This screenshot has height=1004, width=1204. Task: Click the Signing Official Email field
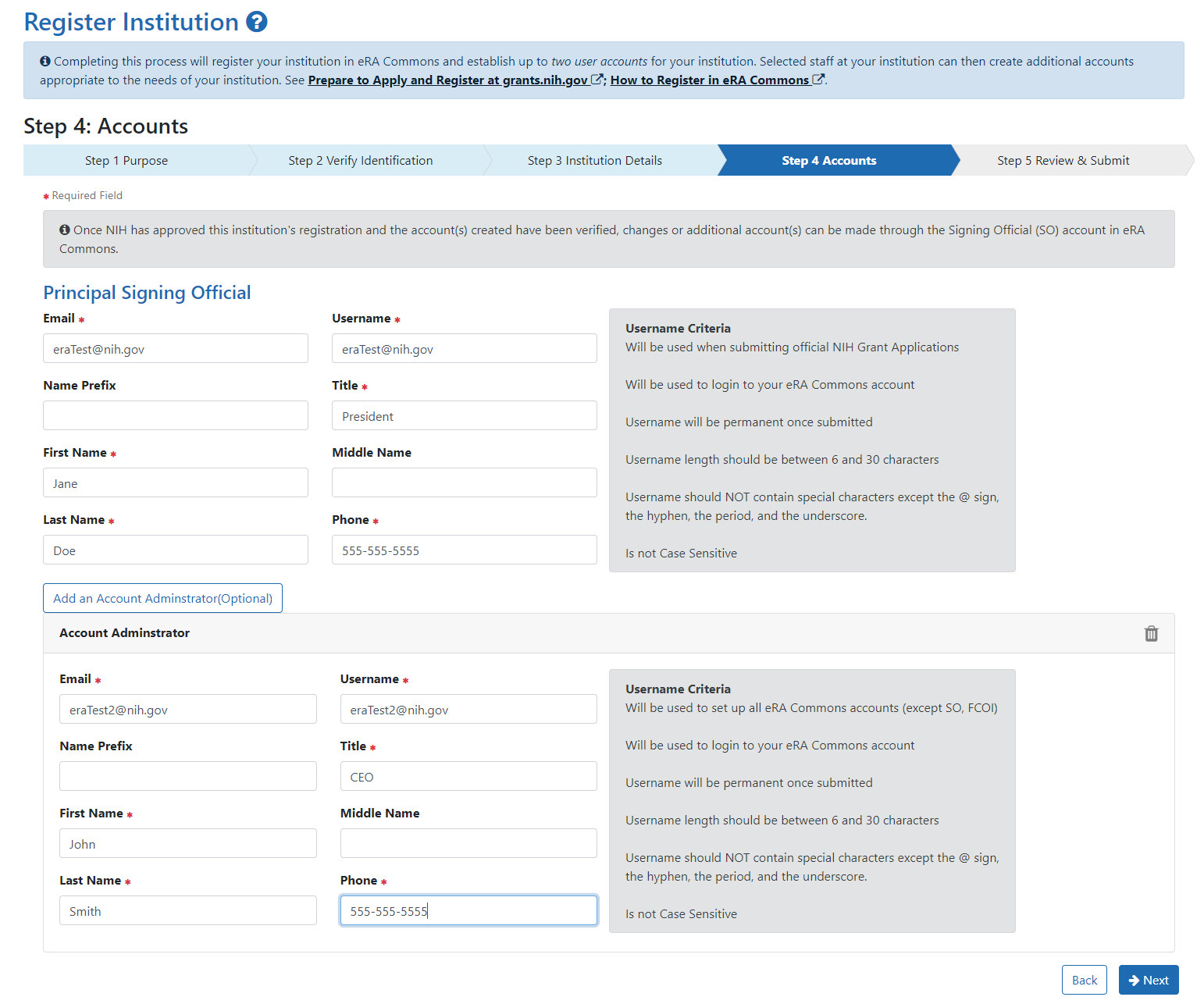coord(175,348)
